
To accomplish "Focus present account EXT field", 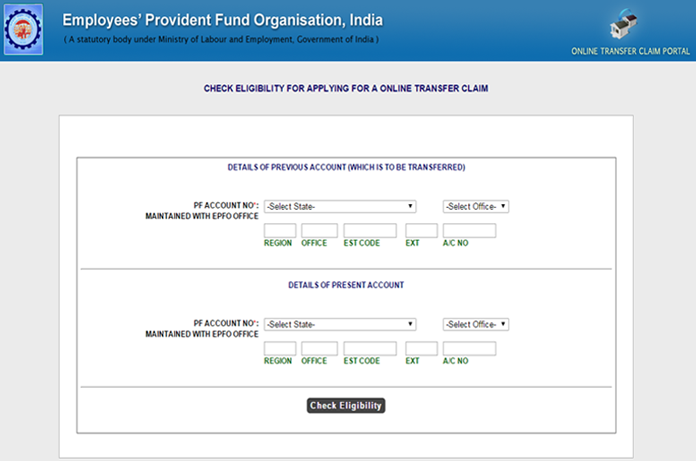I will [421, 349].
